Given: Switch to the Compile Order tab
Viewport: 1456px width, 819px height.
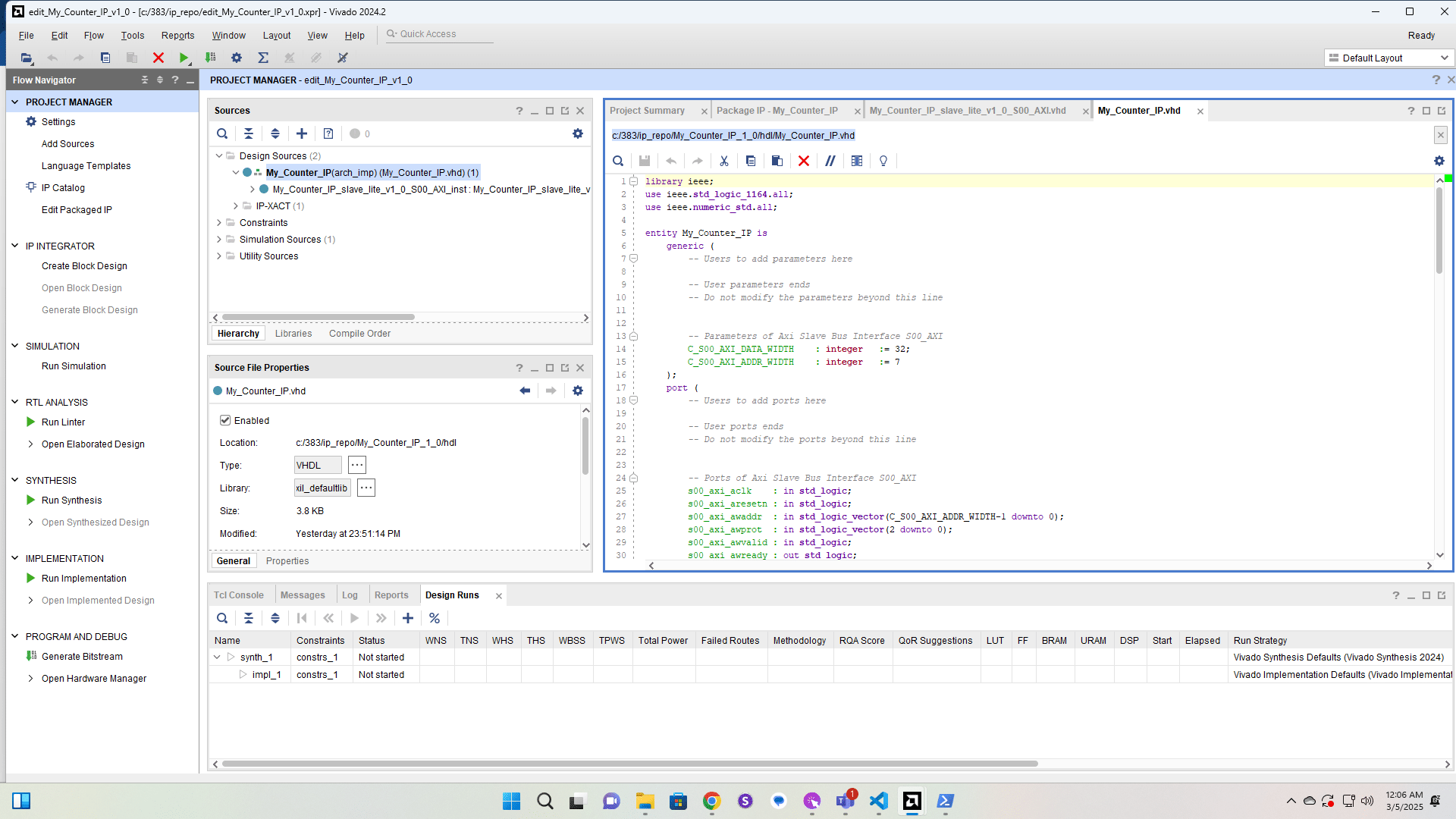Looking at the screenshot, I should click(359, 334).
